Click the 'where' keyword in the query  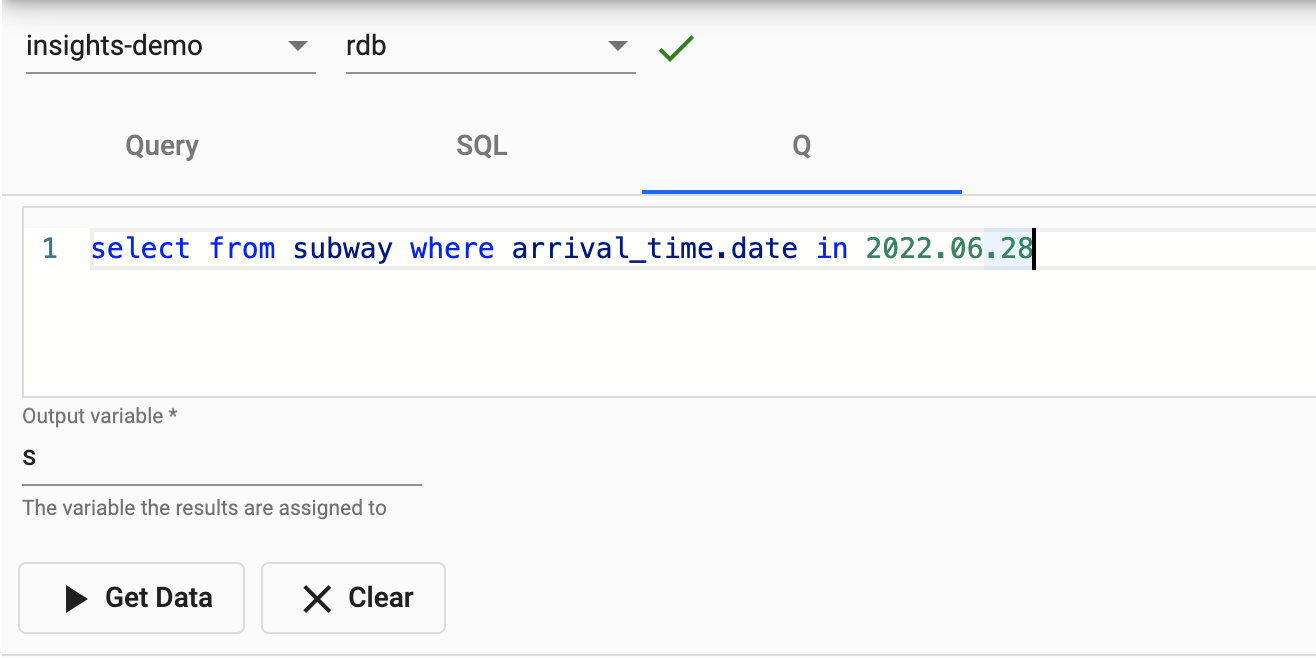[x=452, y=248]
